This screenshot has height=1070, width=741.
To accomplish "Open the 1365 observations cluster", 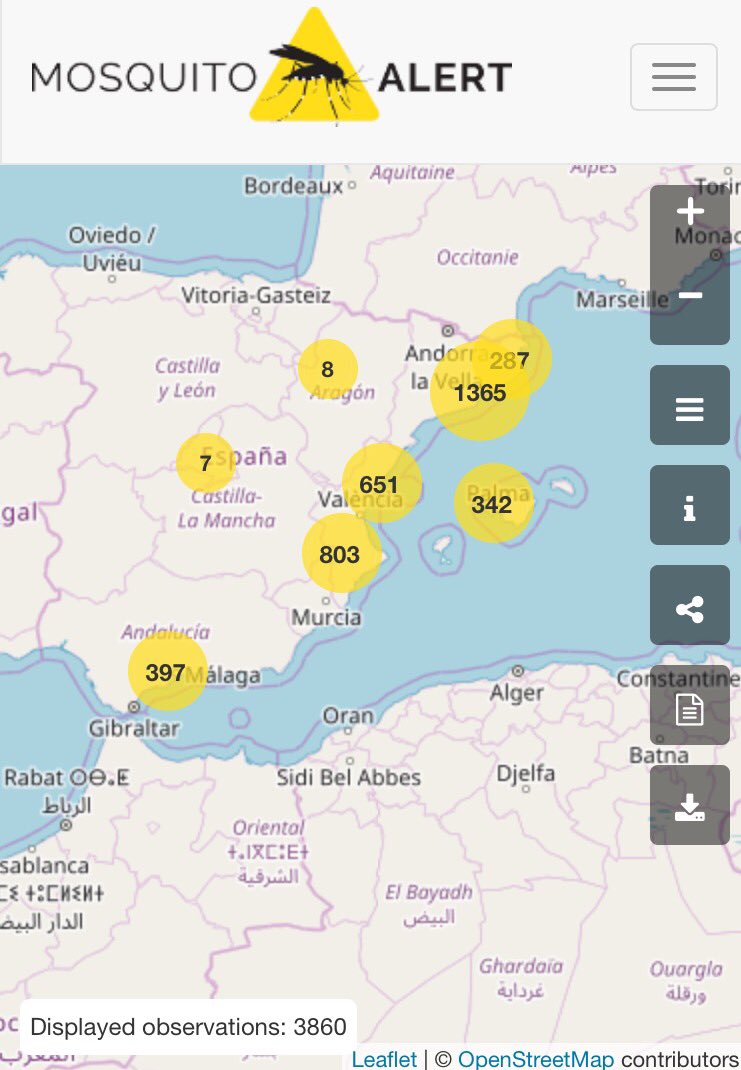I will point(480,392).
